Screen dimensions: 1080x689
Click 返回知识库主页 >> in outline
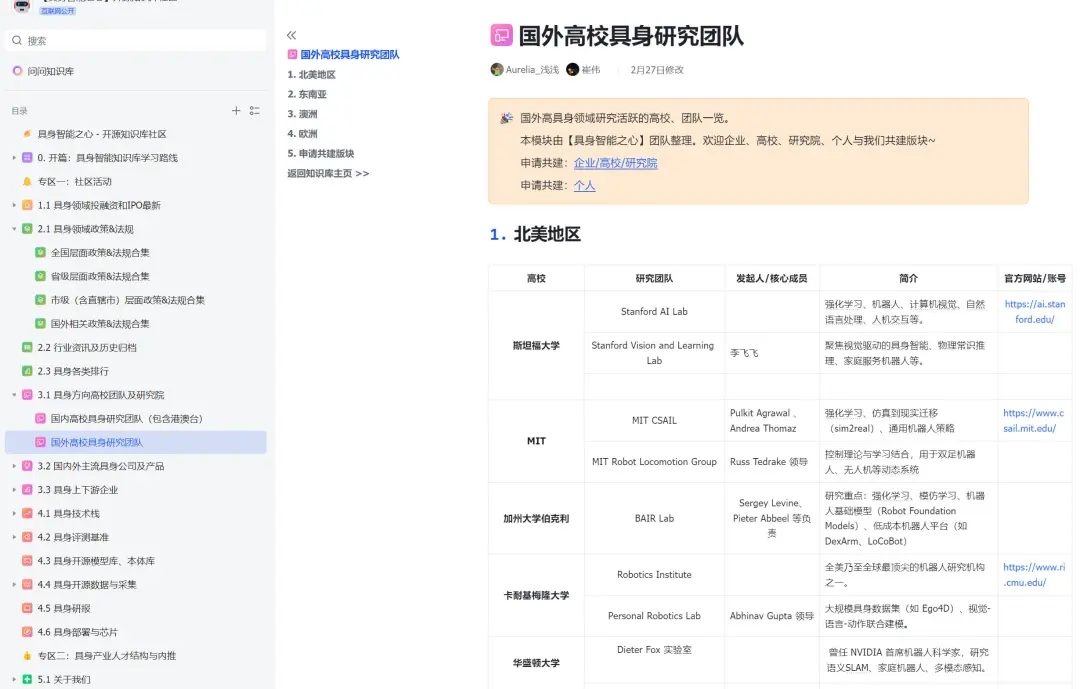click(328, 174)
